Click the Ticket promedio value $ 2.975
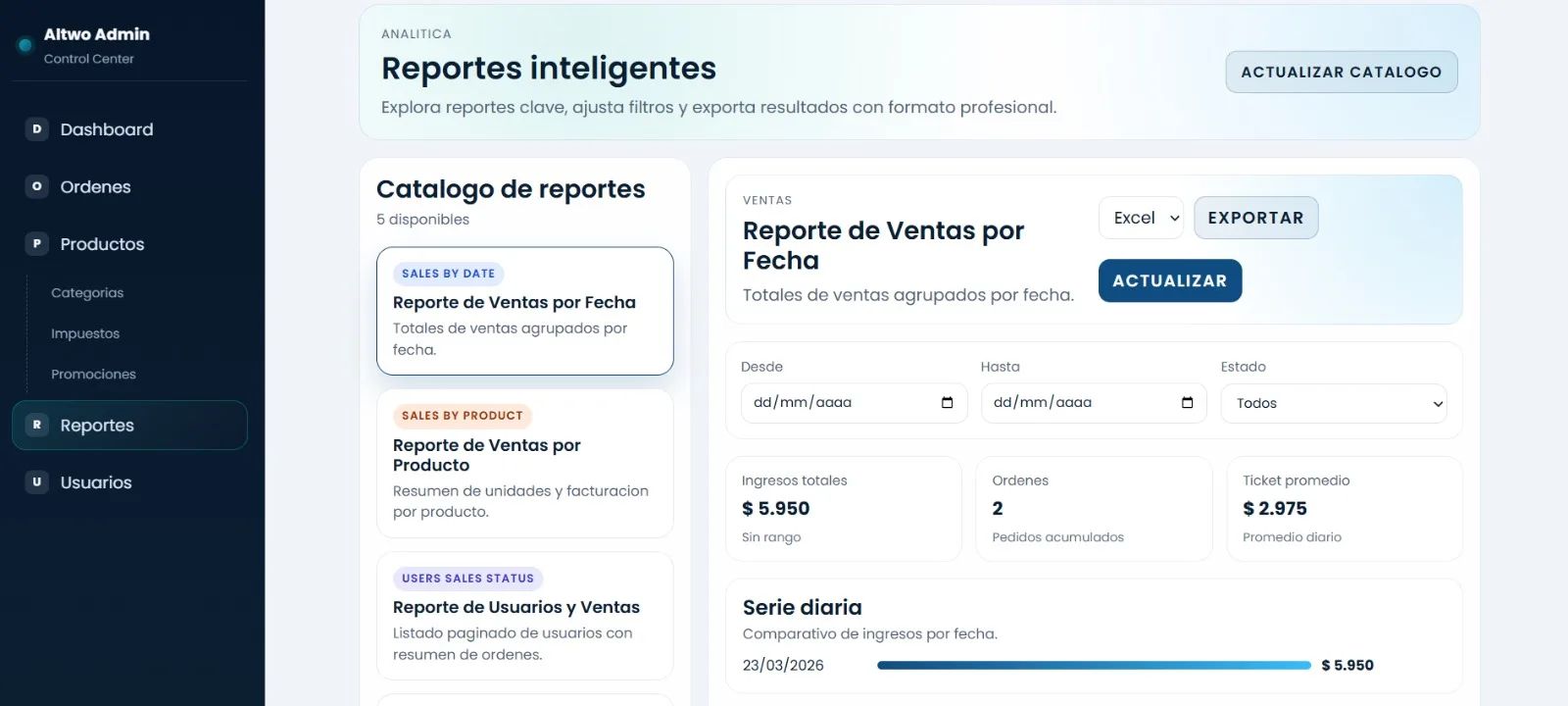1568x706 pixels. coord(1274,508)
